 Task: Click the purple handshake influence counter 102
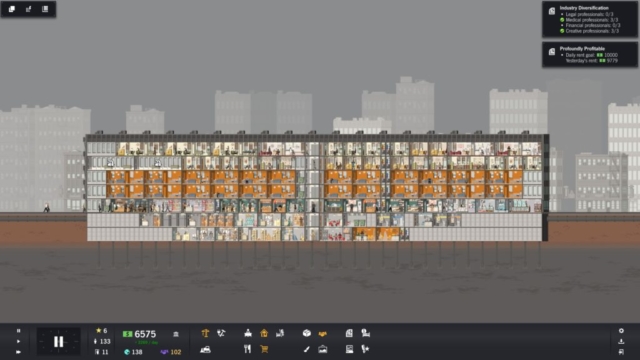coord(171,352)
